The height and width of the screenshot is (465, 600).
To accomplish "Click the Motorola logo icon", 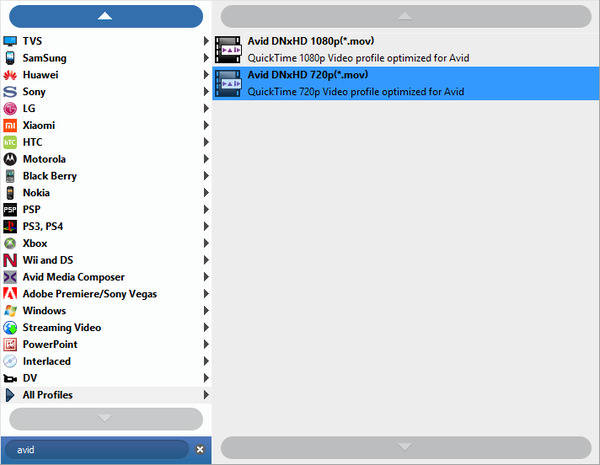I will (x=10, y=159).
